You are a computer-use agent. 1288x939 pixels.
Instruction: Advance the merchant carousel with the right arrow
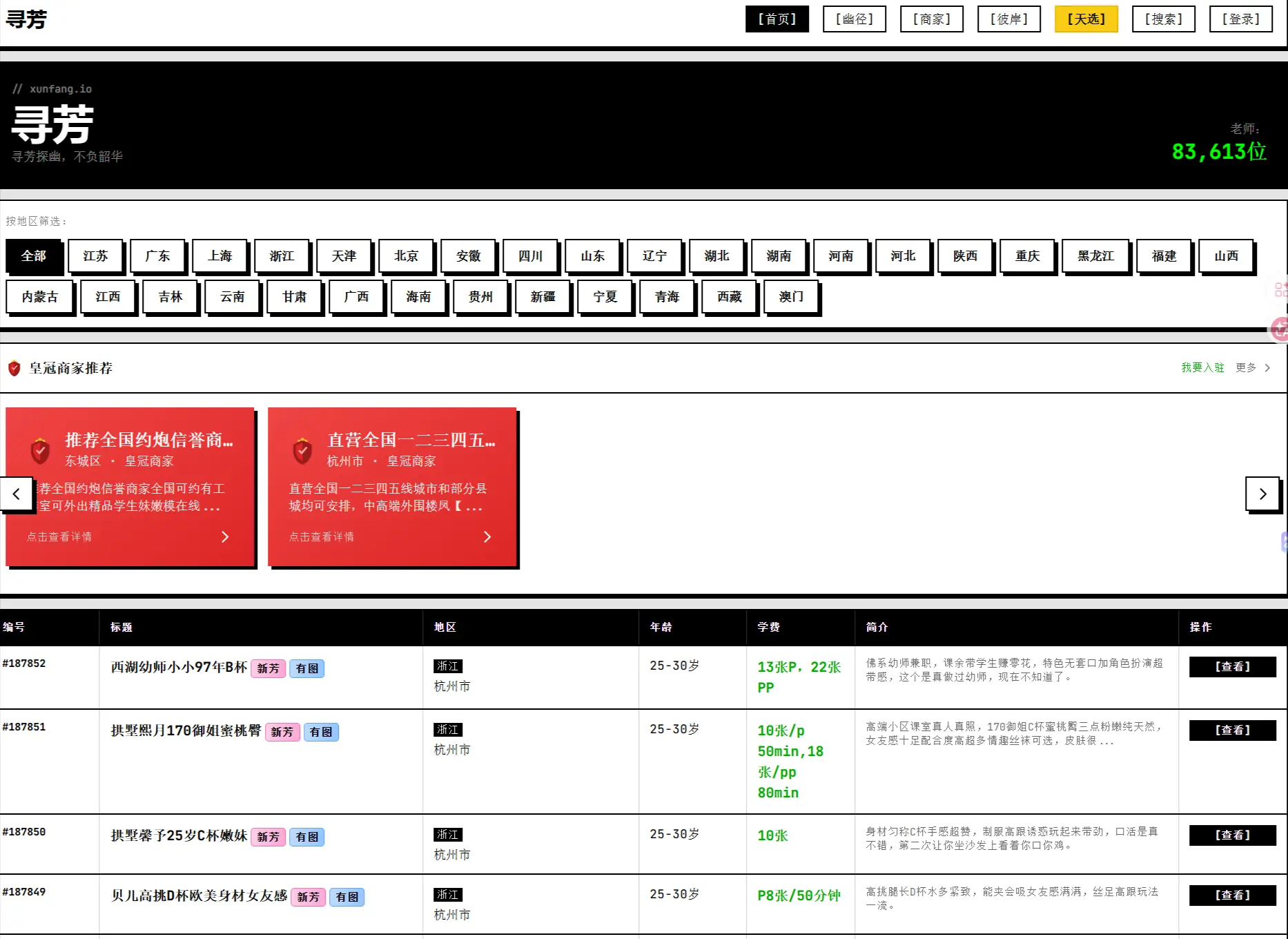click(1262, 494)
